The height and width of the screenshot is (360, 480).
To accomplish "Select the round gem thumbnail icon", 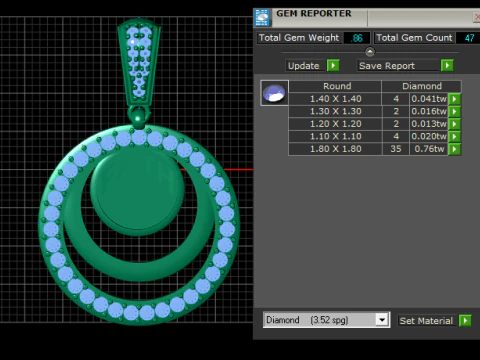I will pyautogui.click(x=274, y=93).
